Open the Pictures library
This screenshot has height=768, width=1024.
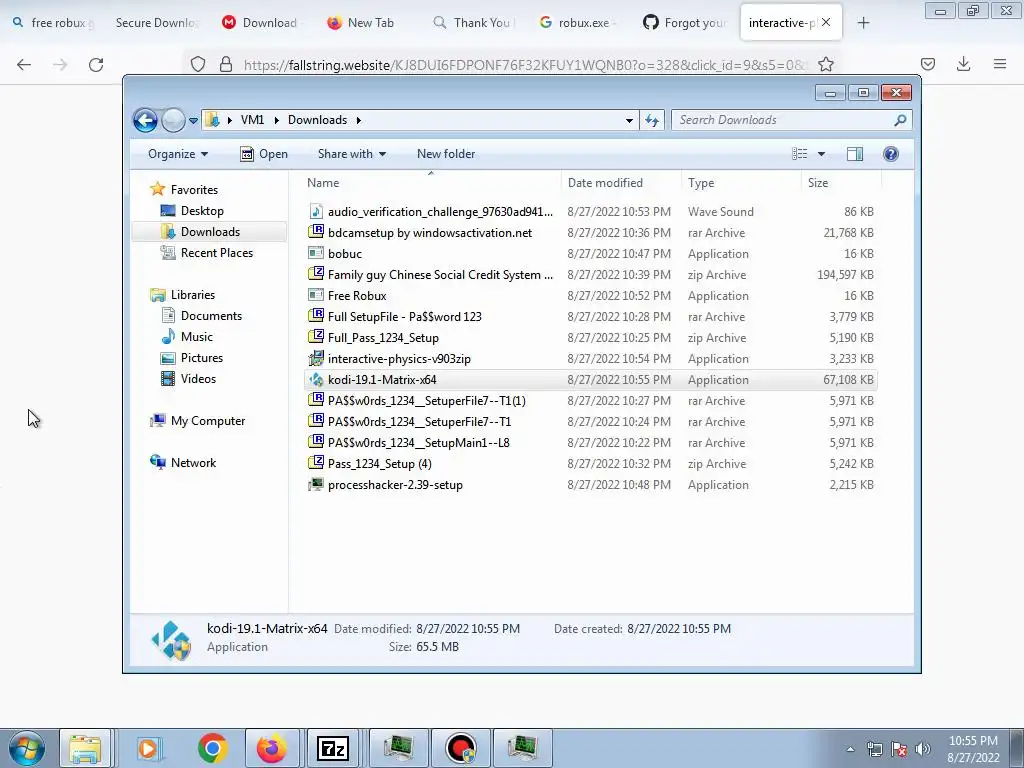(x=201, y=358)
